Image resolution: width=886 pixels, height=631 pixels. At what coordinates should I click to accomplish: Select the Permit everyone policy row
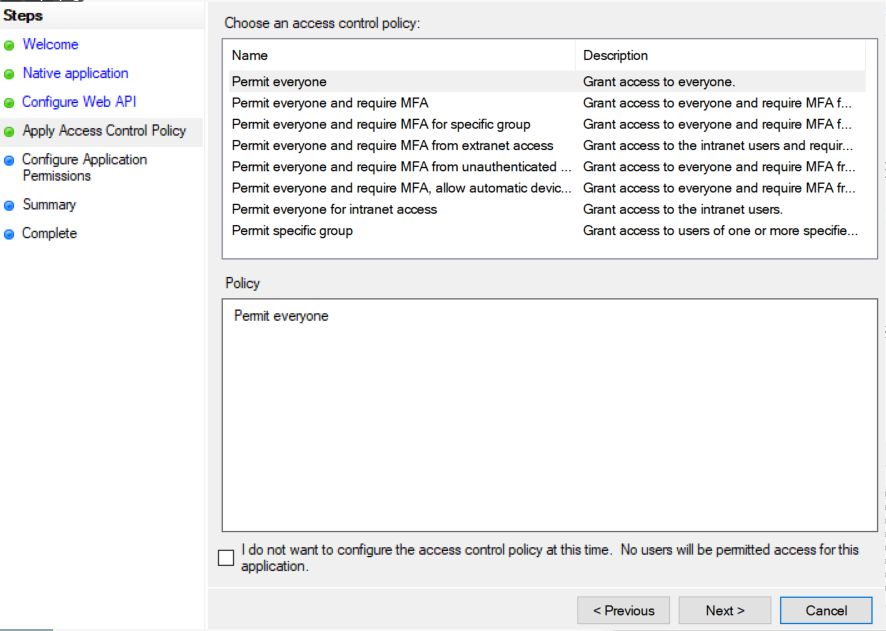(279, 82)
